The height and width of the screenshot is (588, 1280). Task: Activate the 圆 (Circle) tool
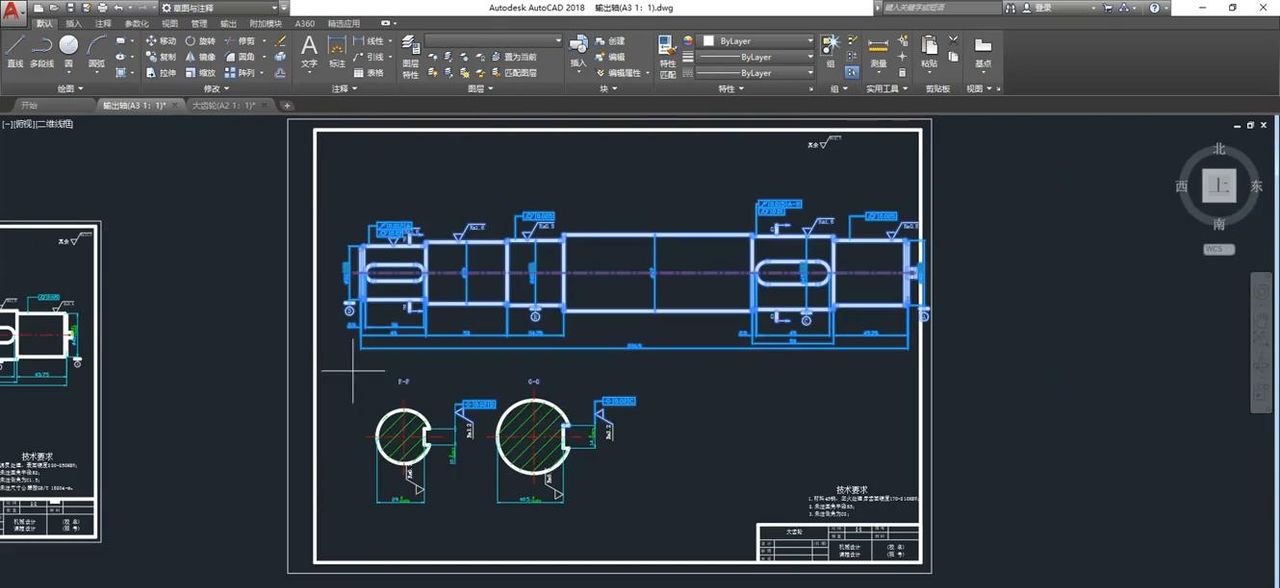[x=69, y=50]
